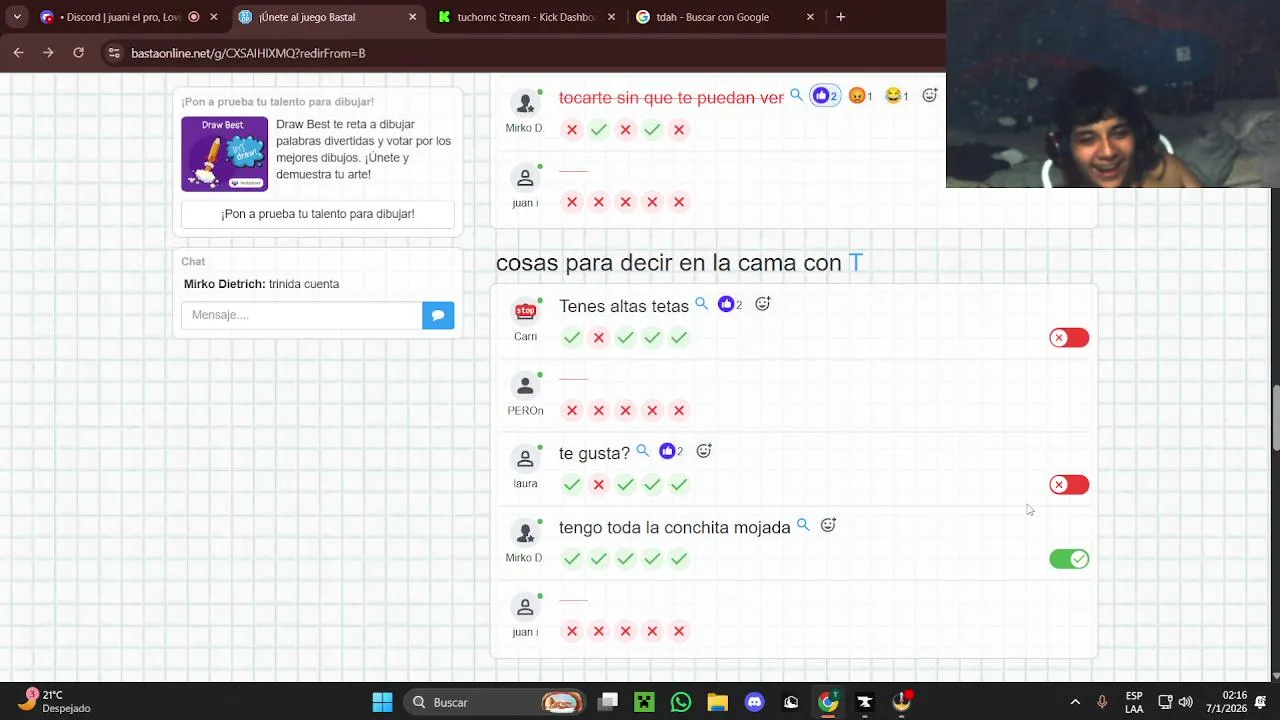Image resolution: width=1280 pixels, height=720 pixels.
Task: Add reaction to "tocarte sin que te puedan ver"
Action: click(x=930, y=95)
